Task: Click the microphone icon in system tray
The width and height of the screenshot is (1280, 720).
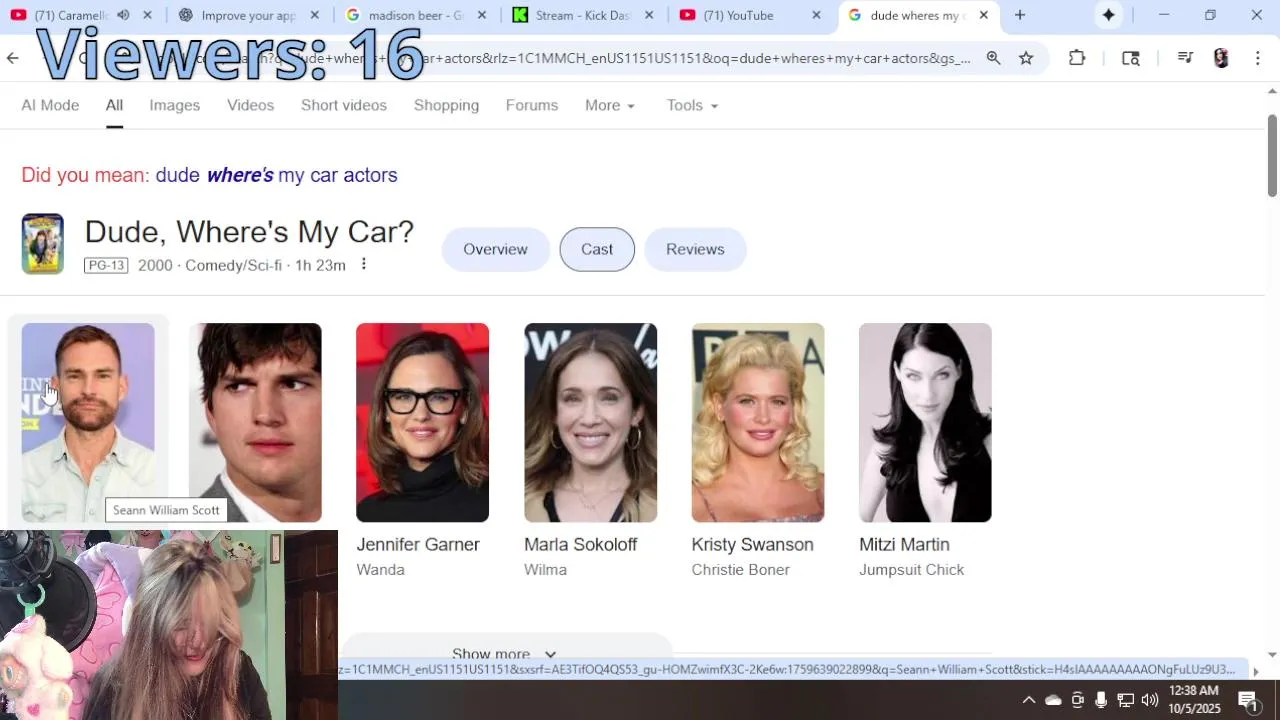Action: click(x=1101, y=700)
